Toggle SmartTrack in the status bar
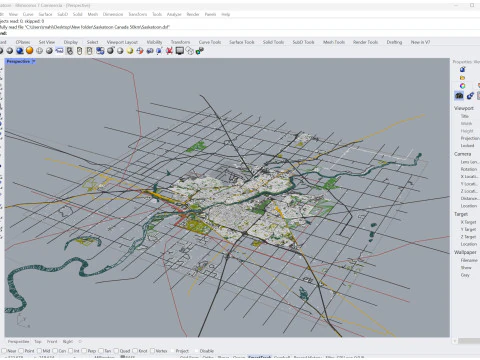The width and height of the screenshot is (480, 360). [x=260, y=358]
